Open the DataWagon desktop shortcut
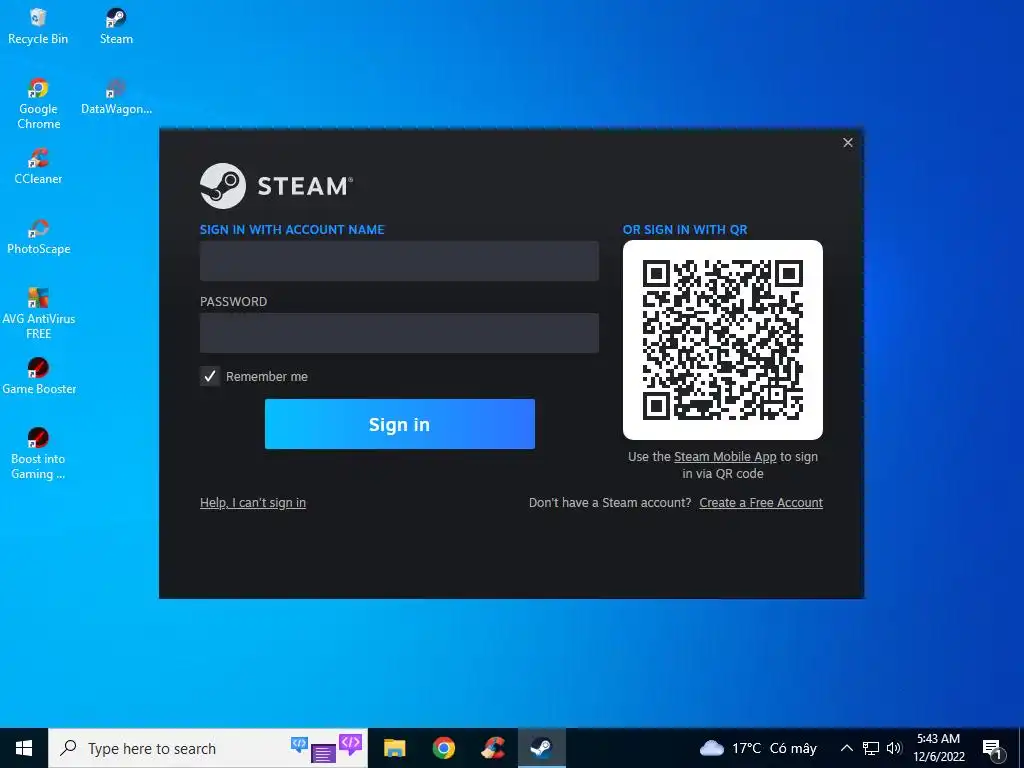Screen dimensions: 1024x768 (116, 96)
